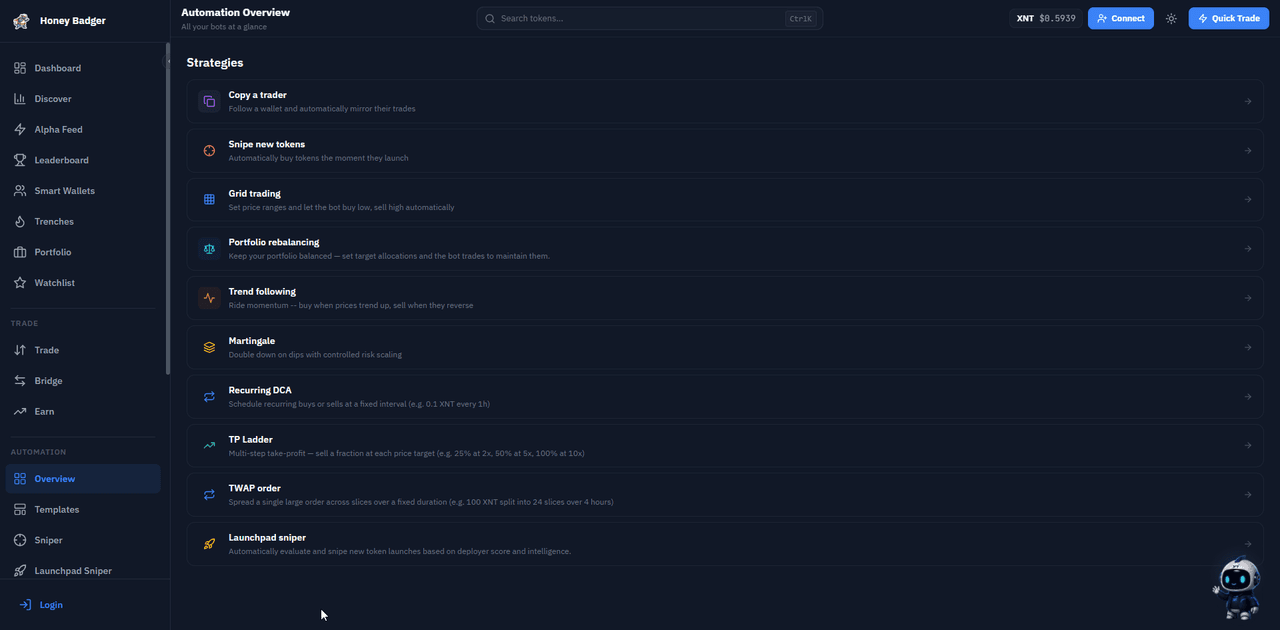Select the Watchlist star icon
The height and width of the screenshot is (630, 1280).
click(20, 283)
